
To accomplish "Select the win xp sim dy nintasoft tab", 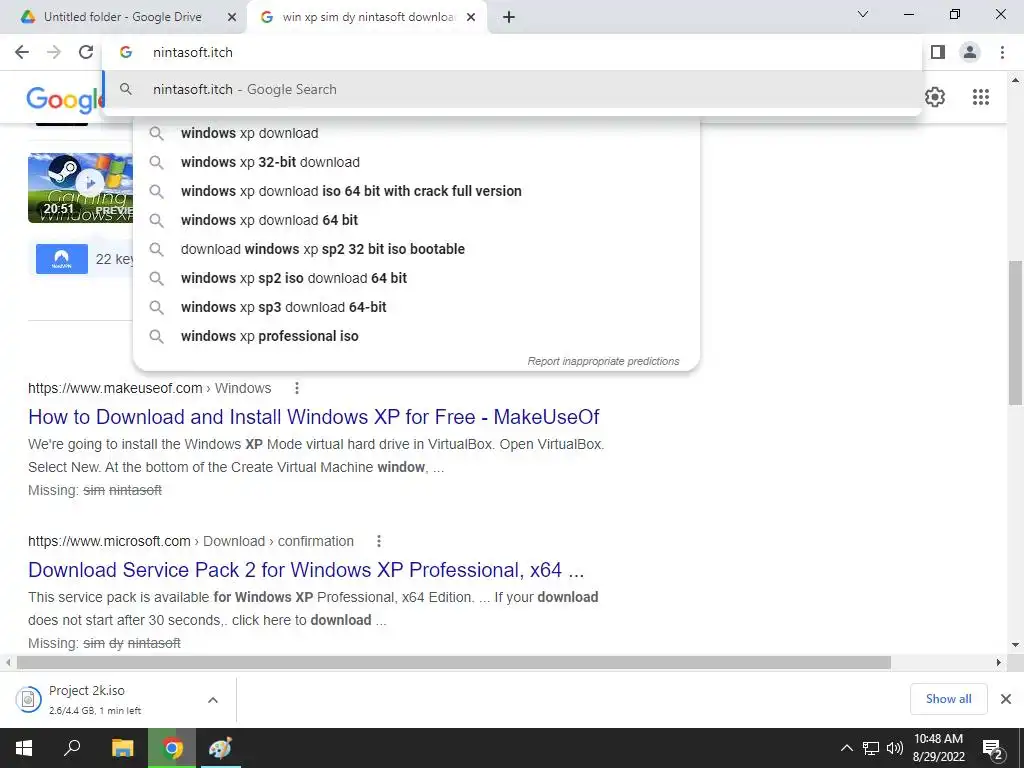I will click(x=368, y=17).
